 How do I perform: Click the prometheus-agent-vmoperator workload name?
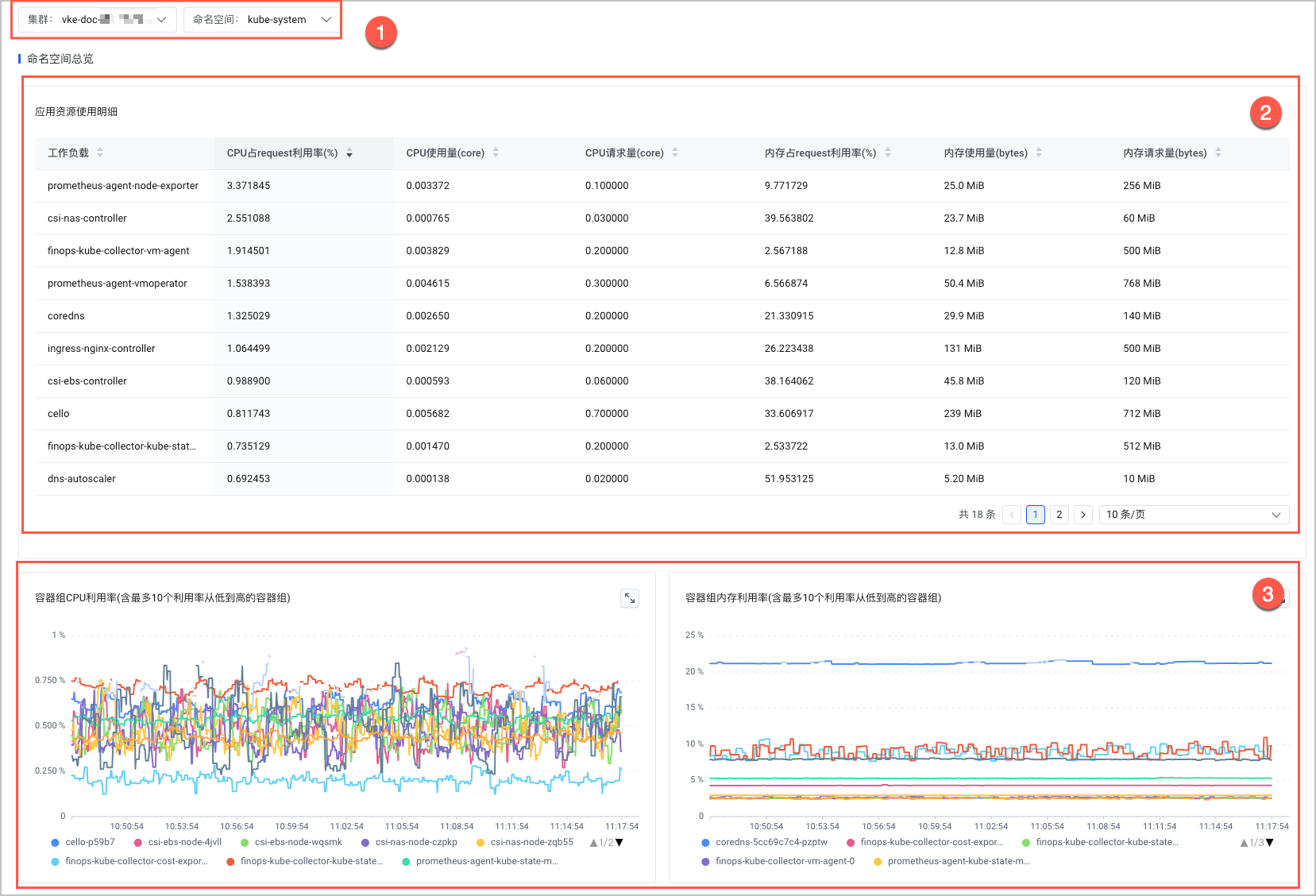(x=118, y=284)
